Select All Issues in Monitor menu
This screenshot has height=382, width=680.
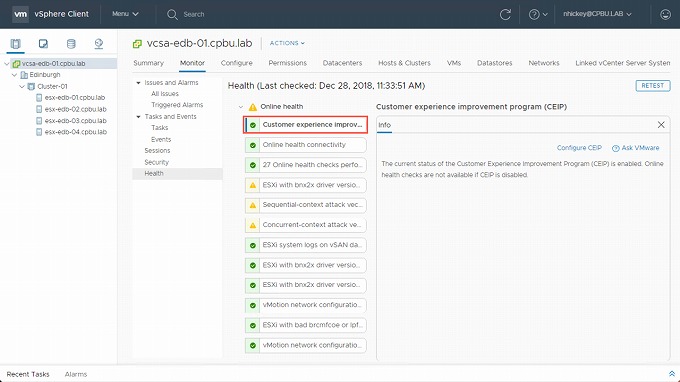point(165,94)
